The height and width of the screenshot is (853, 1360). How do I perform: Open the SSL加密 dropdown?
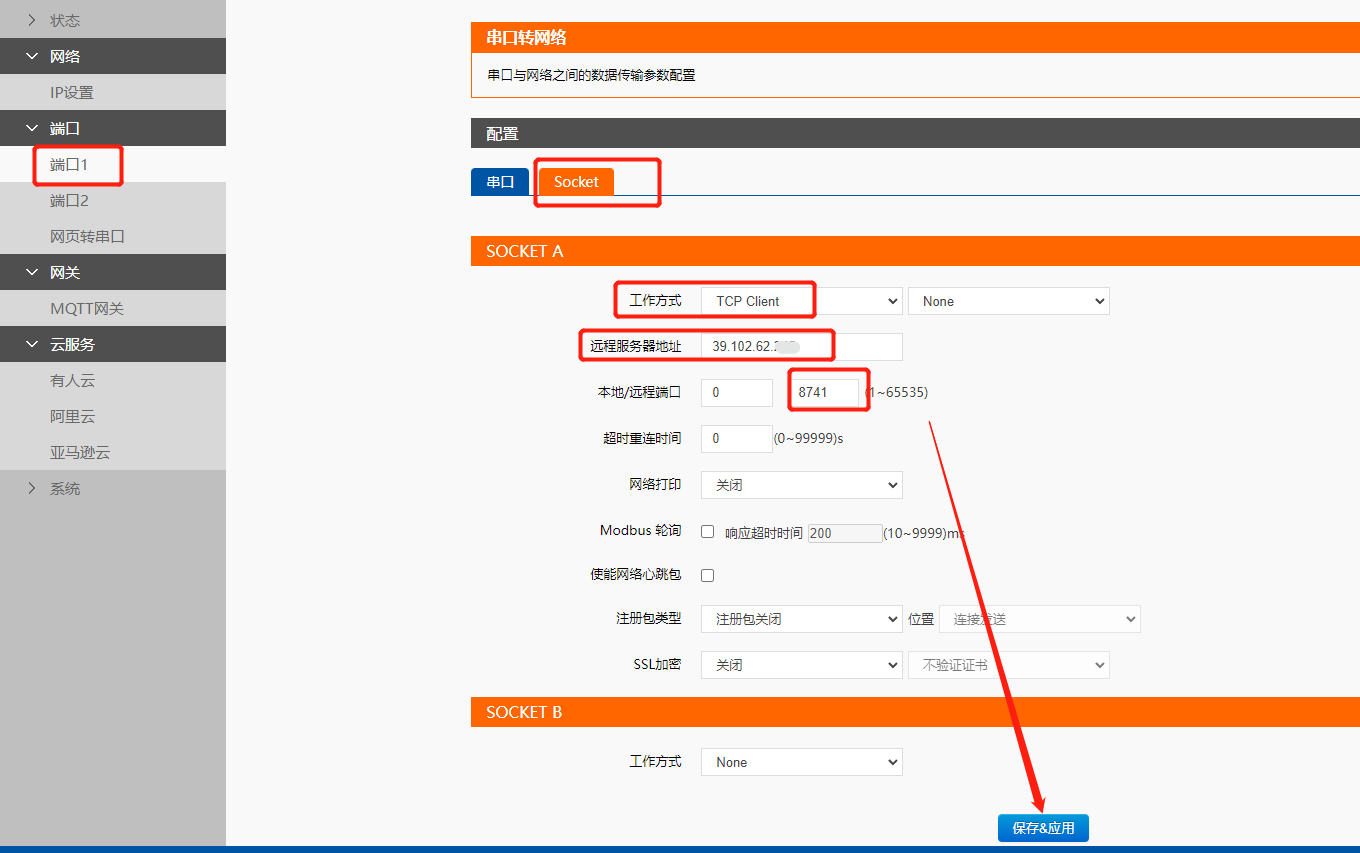point(801,665)
